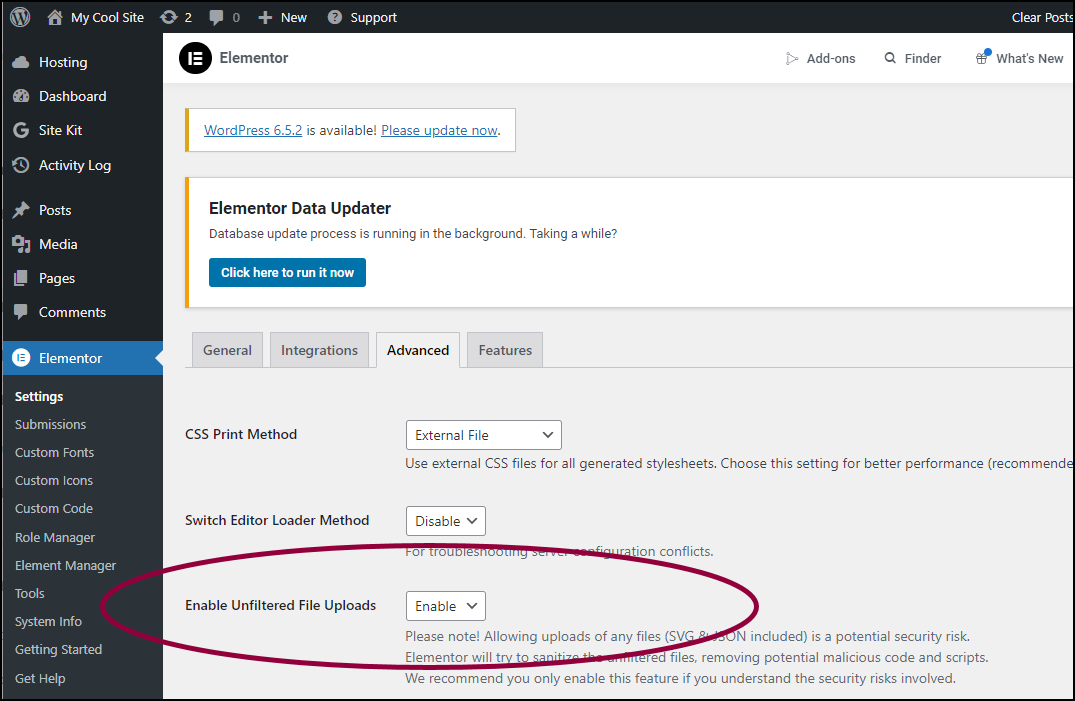Open Custom Icons submenu item
Screen dimensions: 1075x701
click(x=54, y=481)
